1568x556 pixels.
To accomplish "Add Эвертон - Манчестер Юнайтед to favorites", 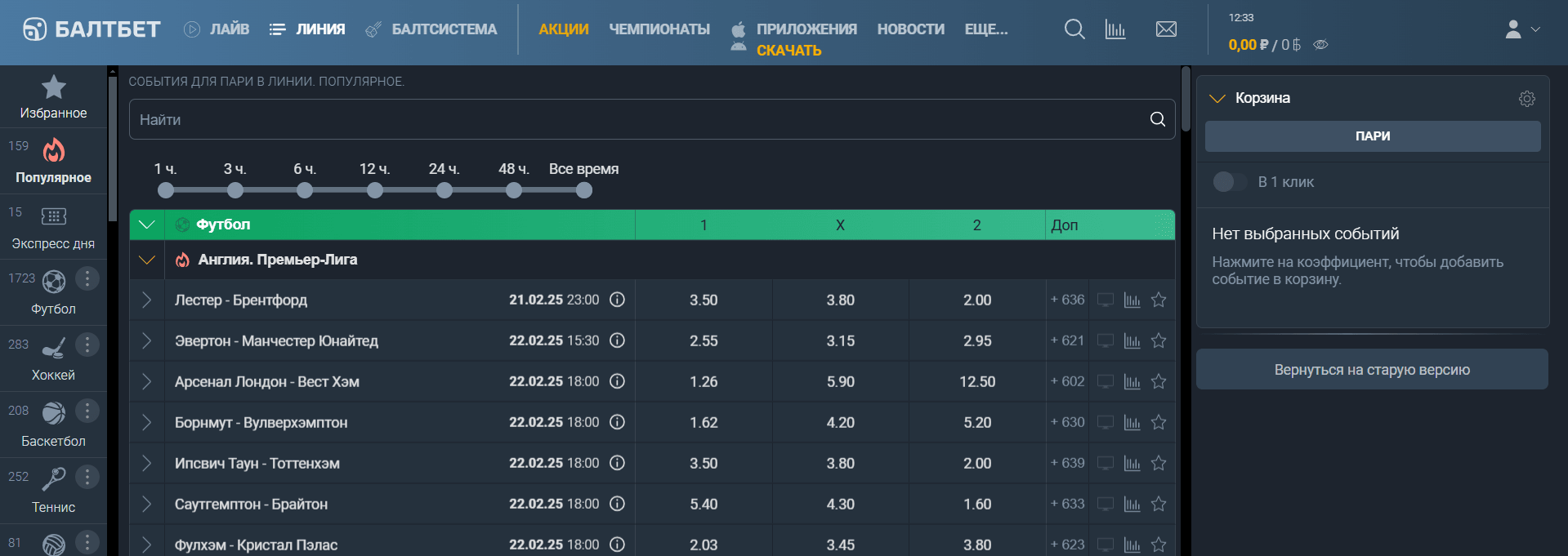I will pos(1159,340).
